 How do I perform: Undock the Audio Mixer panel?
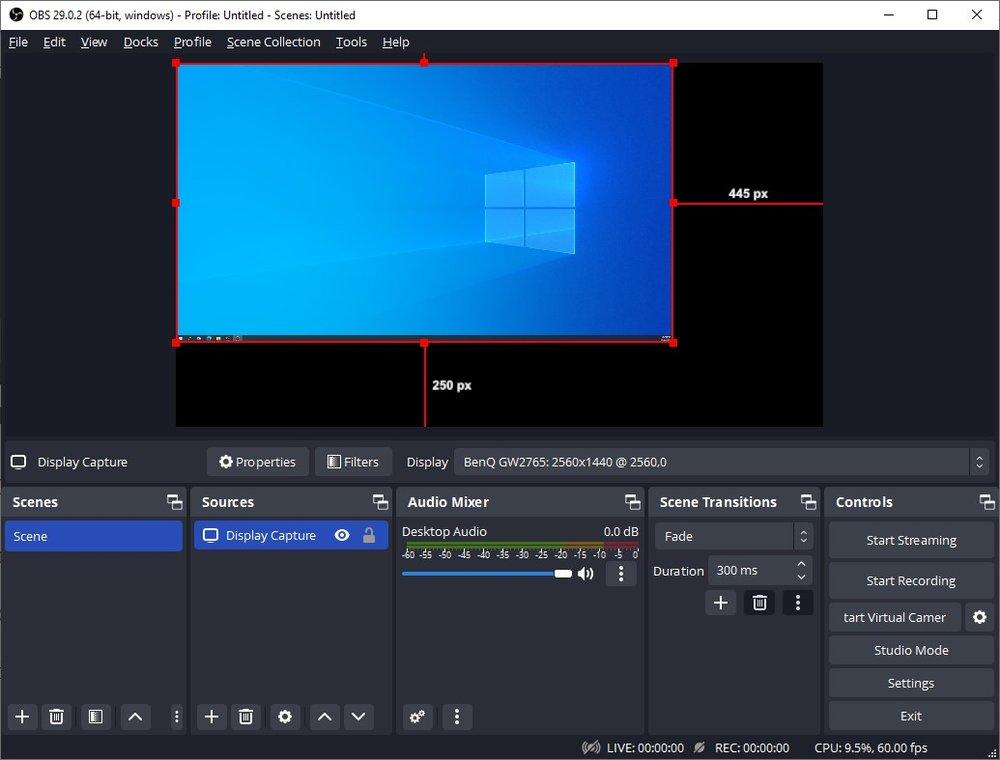[x=633, y=502]
